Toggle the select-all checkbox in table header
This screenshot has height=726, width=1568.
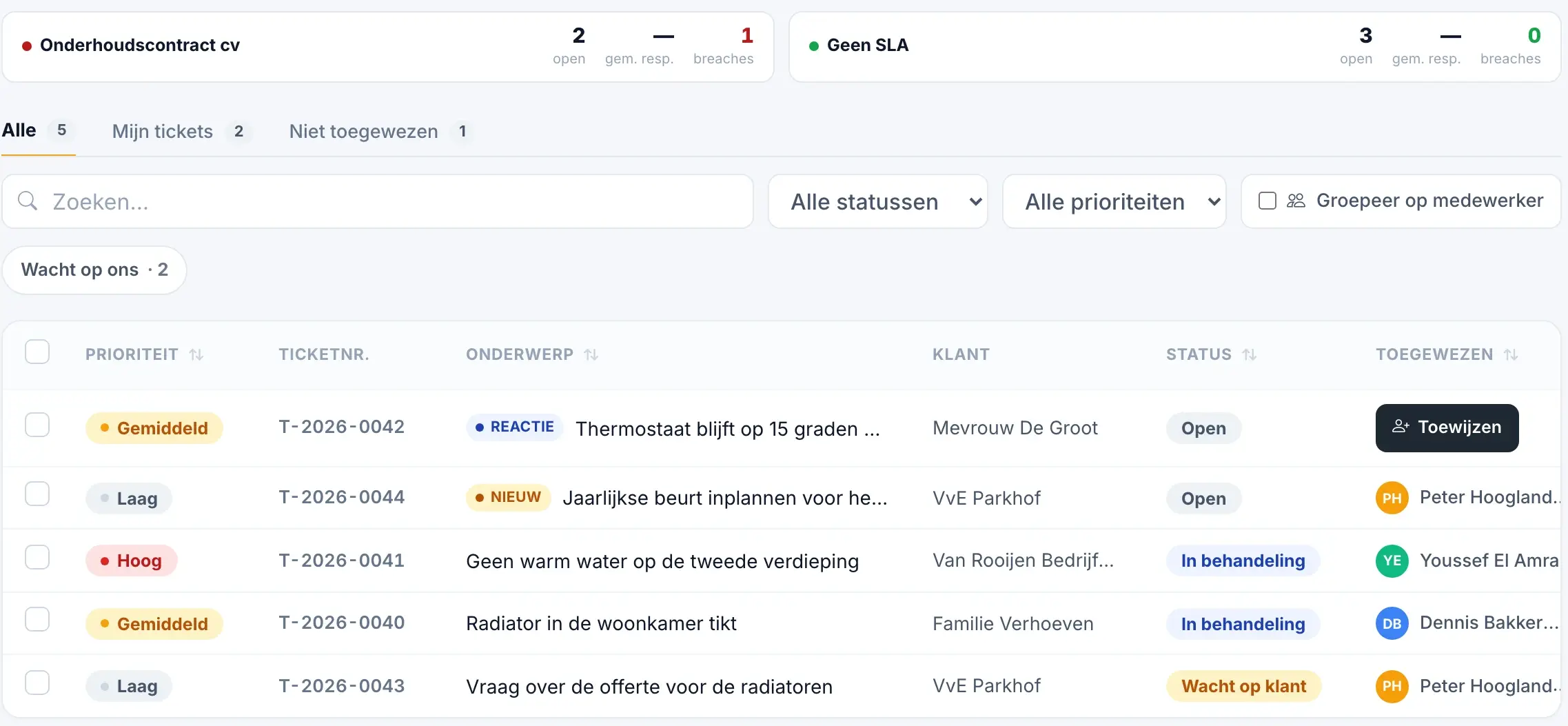(37, 352)
